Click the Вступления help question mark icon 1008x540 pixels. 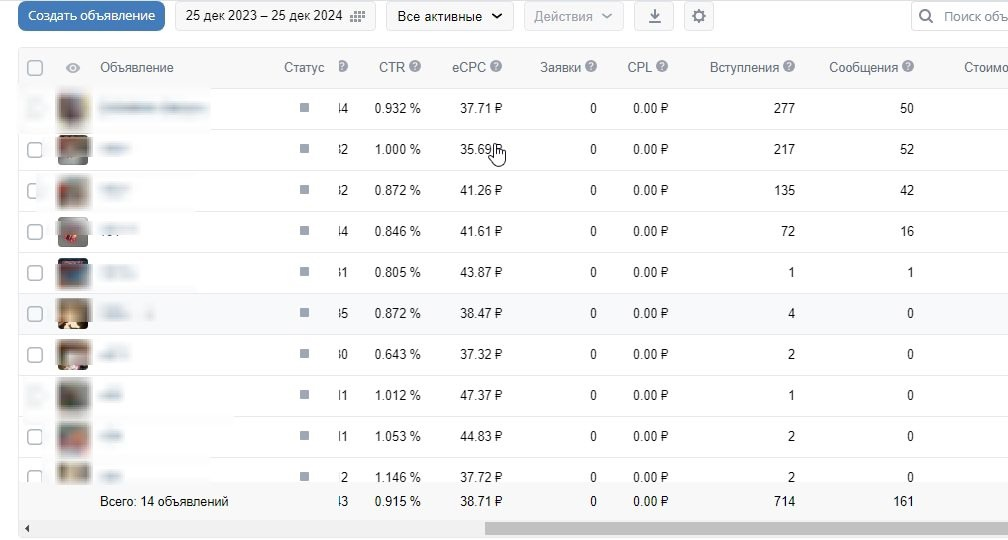pos(789,66)
